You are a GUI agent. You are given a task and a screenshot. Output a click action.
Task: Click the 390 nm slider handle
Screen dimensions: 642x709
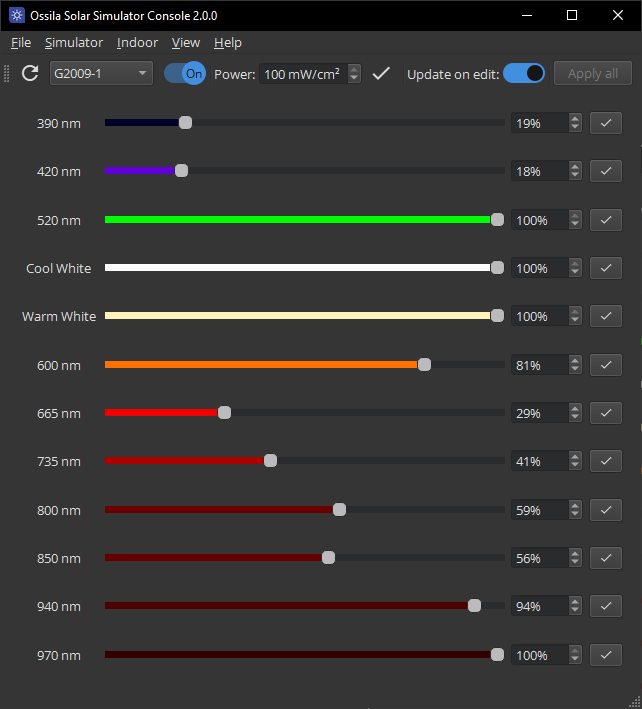185,123
